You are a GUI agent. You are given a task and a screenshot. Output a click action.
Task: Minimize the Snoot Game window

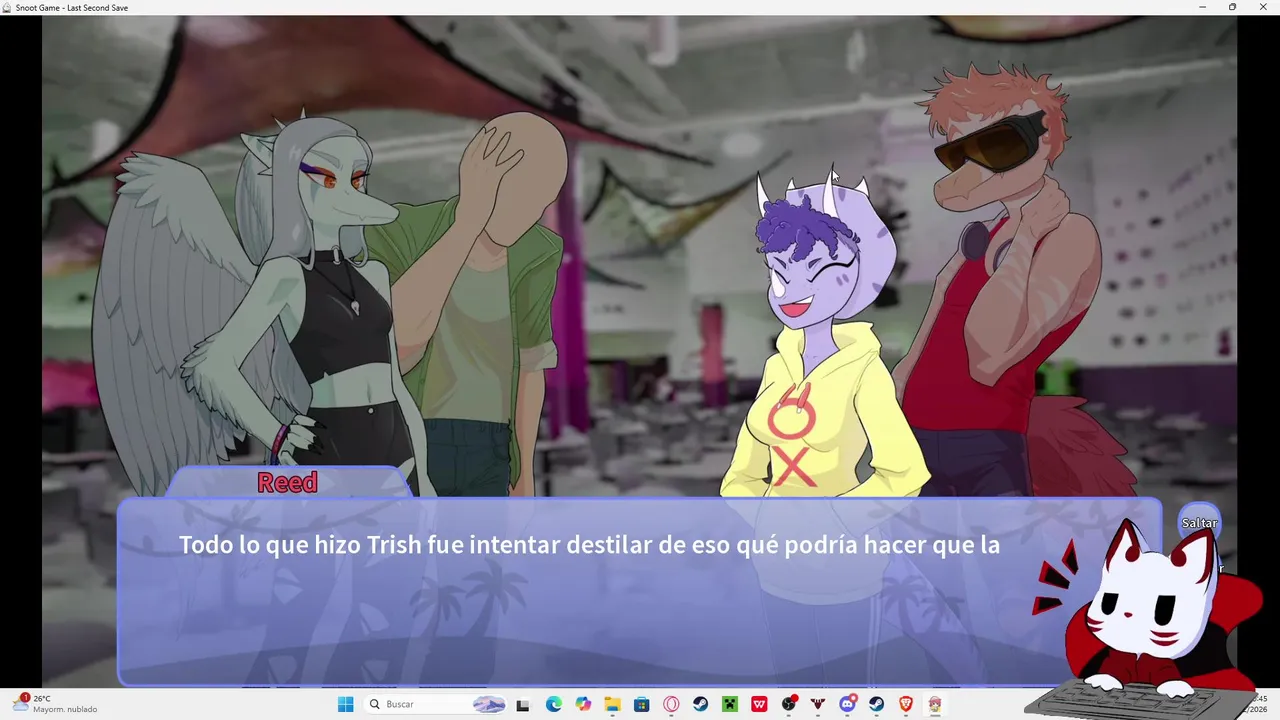point(1203,7)
